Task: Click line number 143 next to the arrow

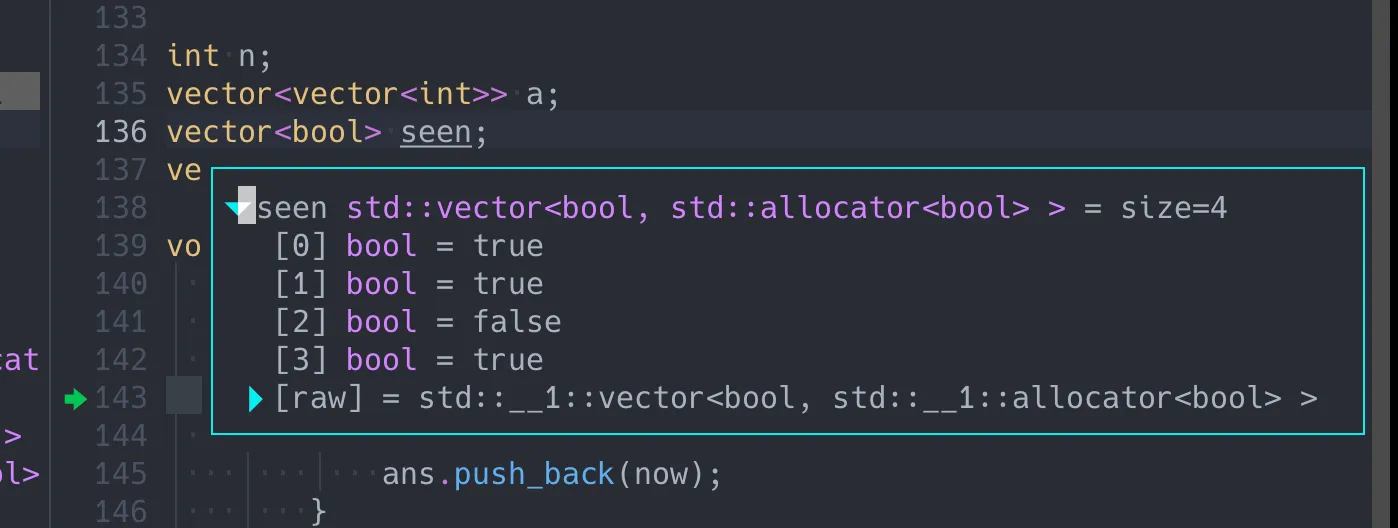Action: (x=121, y=398)
